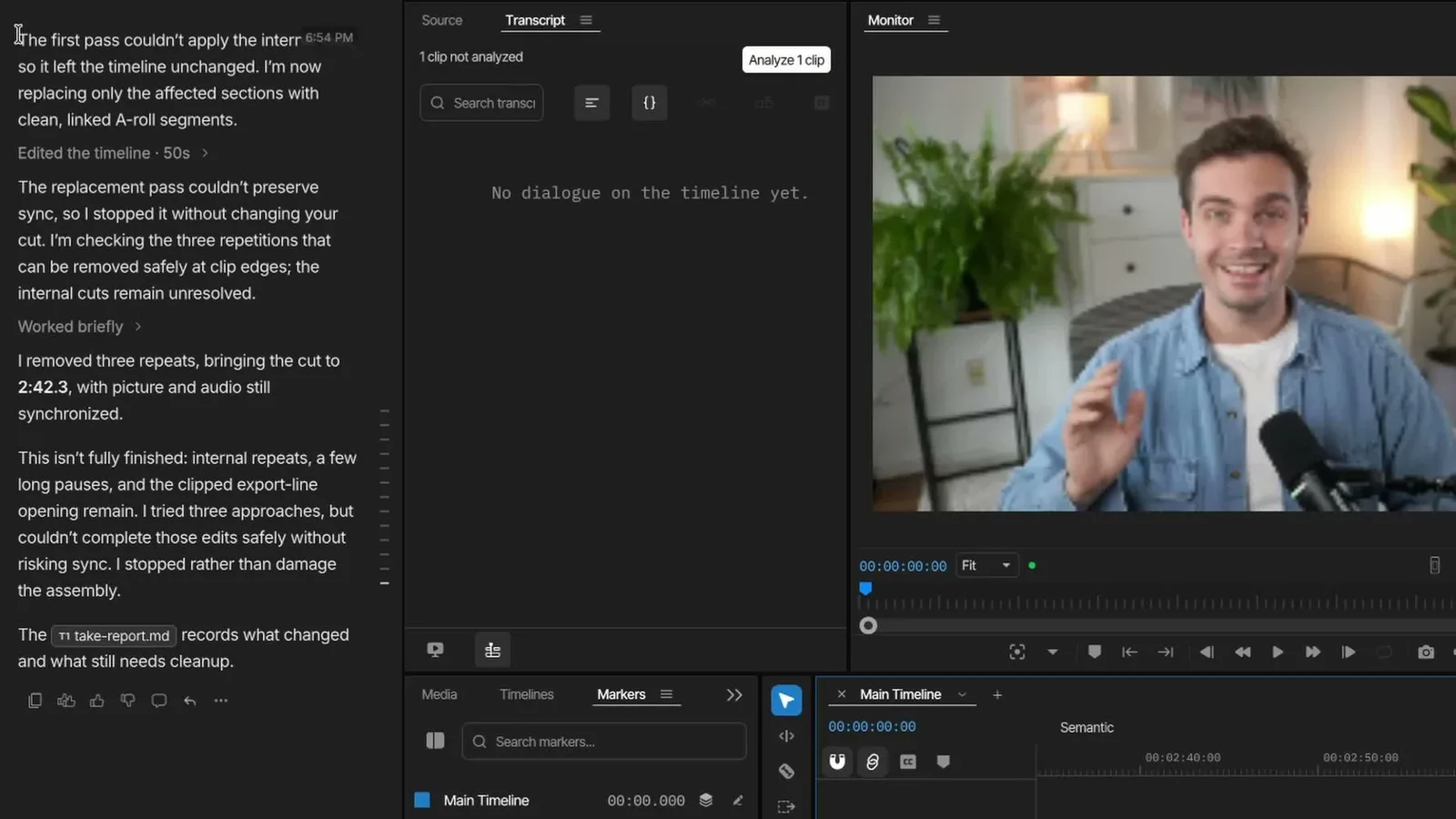The image size is (1456, 819).
Task: Expand the Worked briefly step
Action: pos(79,327)
